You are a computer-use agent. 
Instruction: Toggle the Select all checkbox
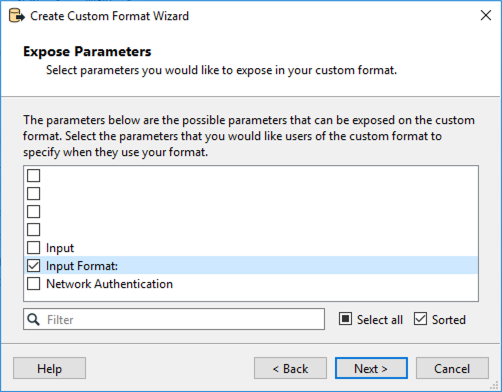345,319
